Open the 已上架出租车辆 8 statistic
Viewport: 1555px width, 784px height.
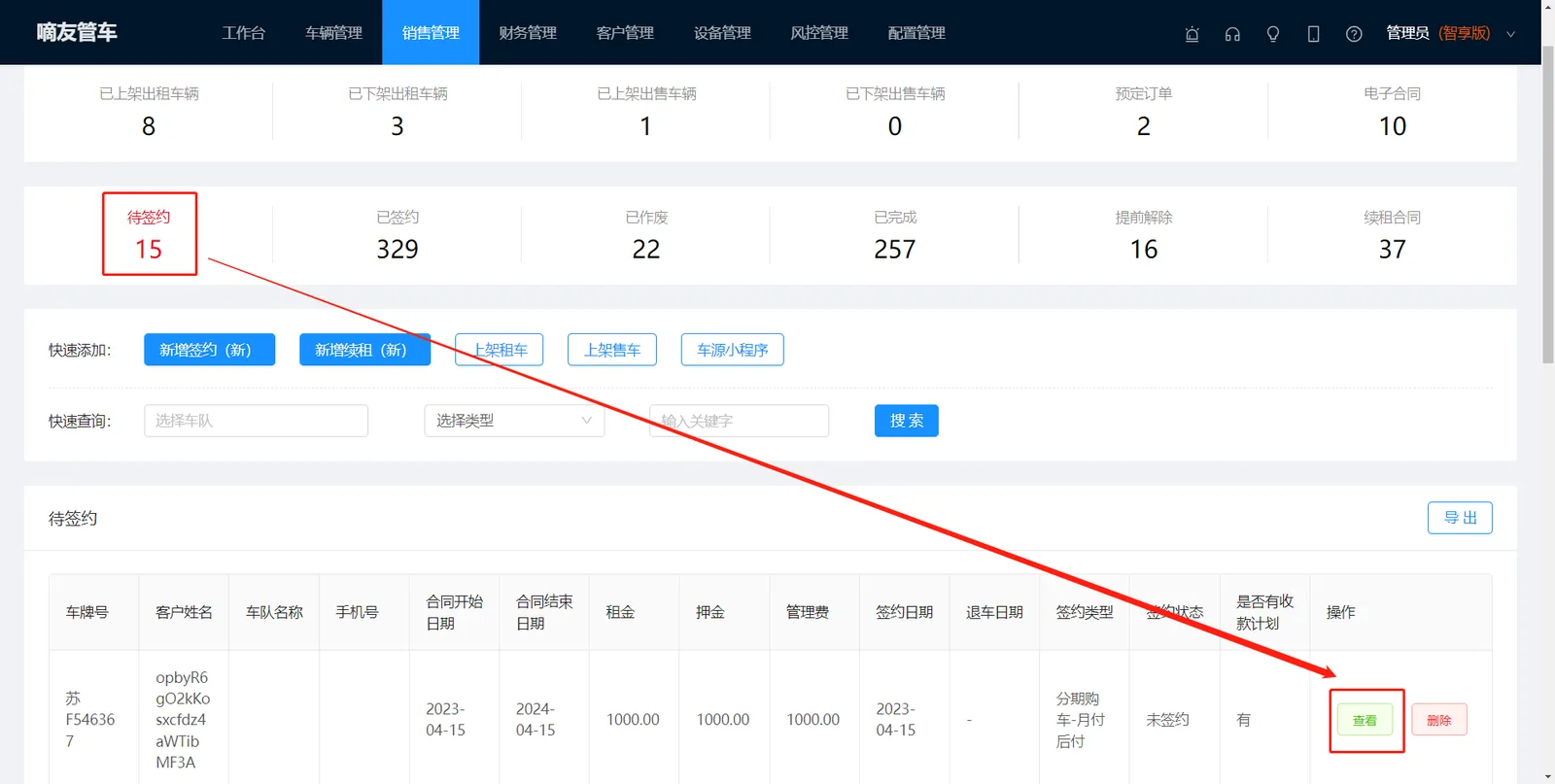pos(149,111)
